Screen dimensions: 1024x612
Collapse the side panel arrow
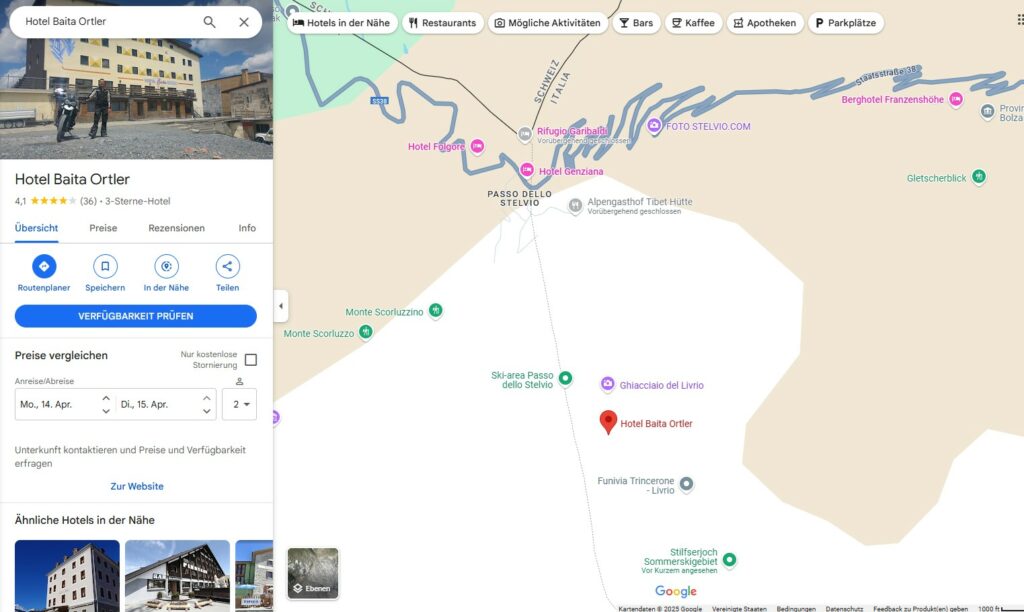tap(281, 306)
